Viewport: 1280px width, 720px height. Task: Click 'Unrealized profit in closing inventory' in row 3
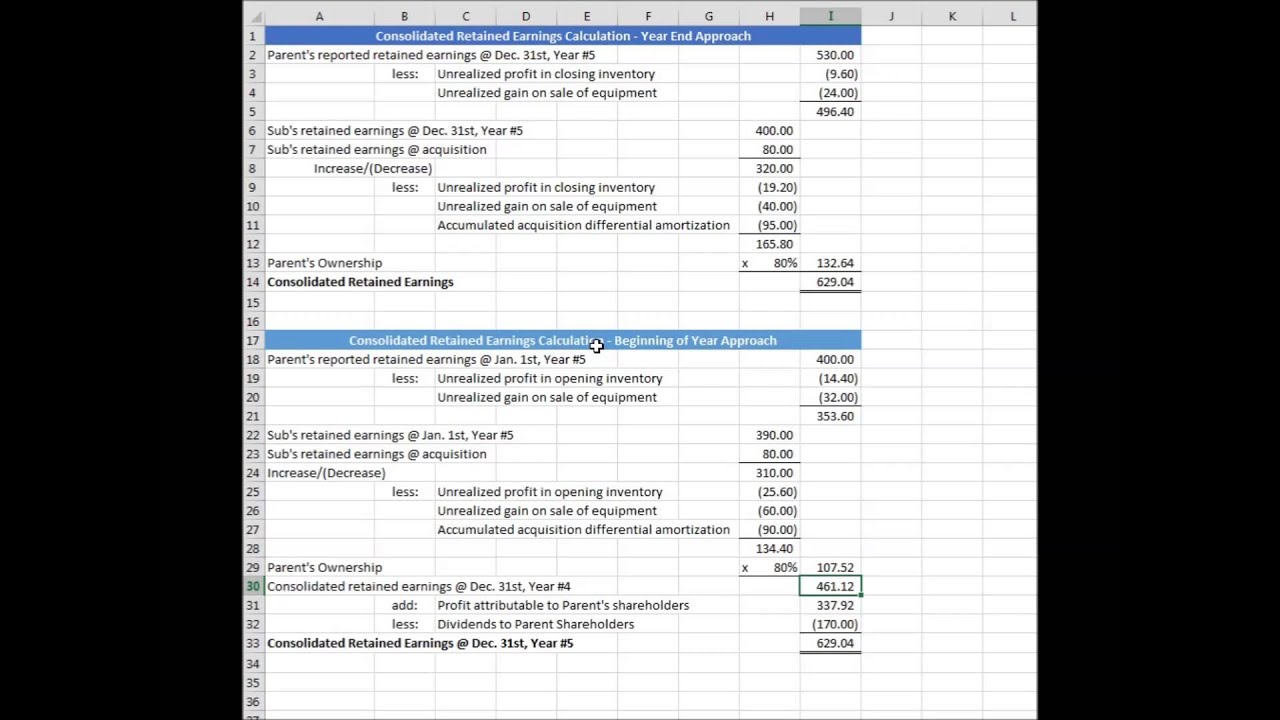click(546, 74)
